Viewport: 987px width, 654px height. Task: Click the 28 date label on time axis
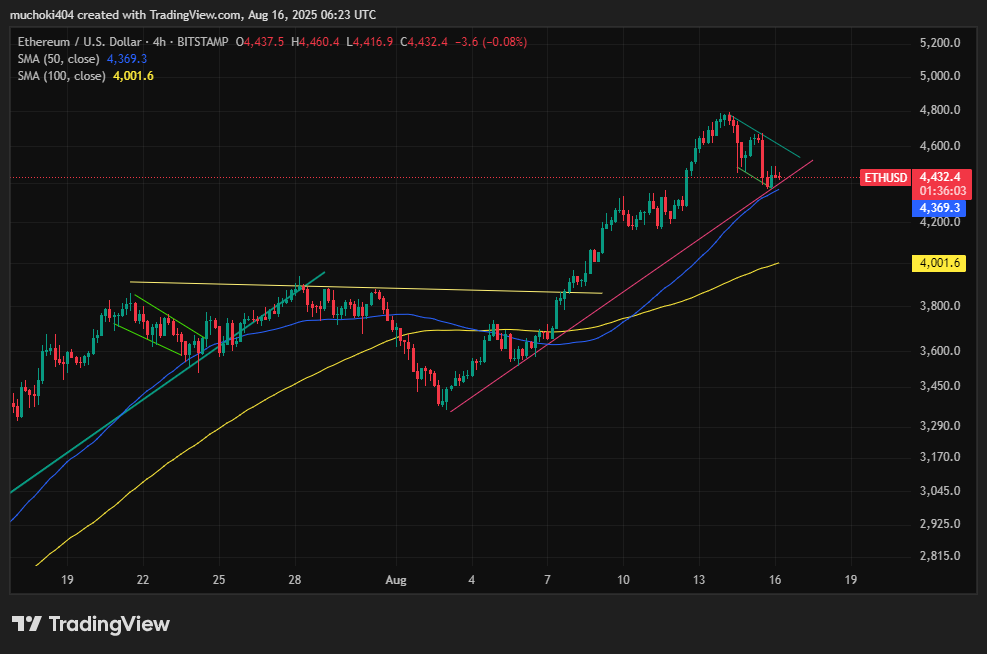pyautogui.click(x=295, y=580)
